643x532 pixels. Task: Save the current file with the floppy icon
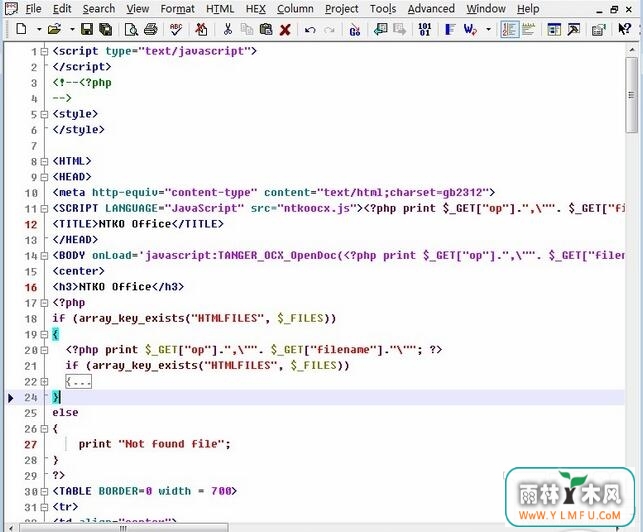[87, 29]
